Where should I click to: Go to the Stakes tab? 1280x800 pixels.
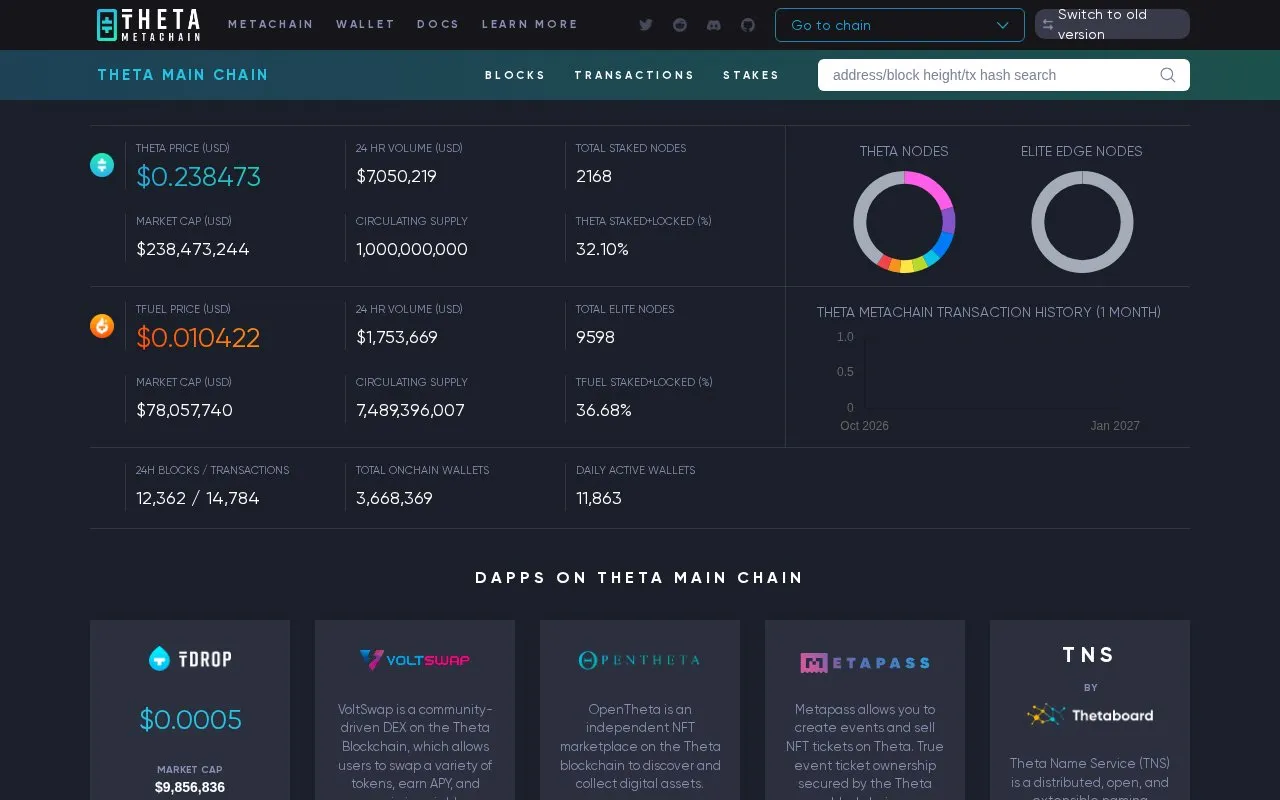(751, 75)
